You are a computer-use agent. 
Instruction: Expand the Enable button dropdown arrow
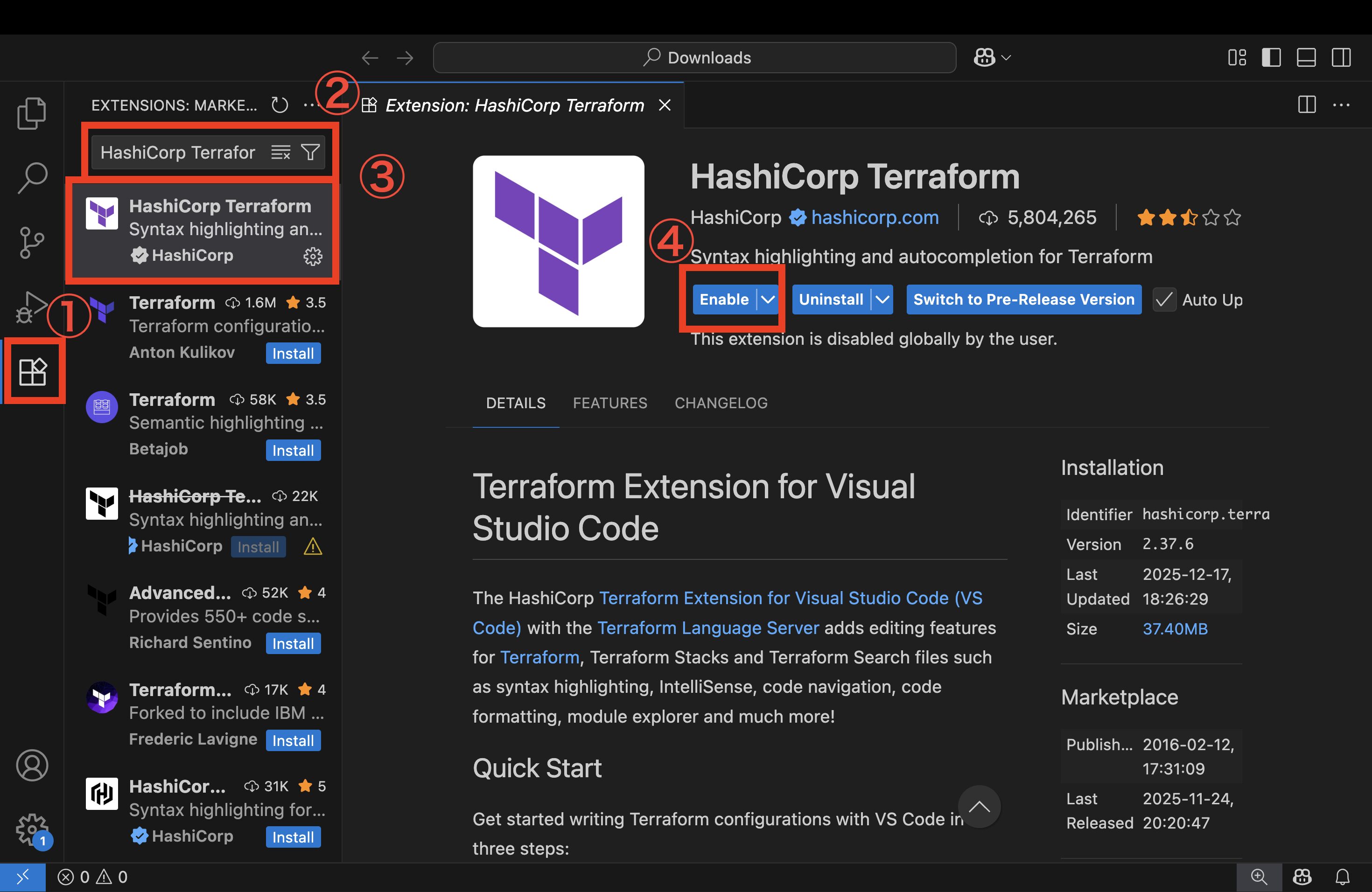click(x=767, y=300)
